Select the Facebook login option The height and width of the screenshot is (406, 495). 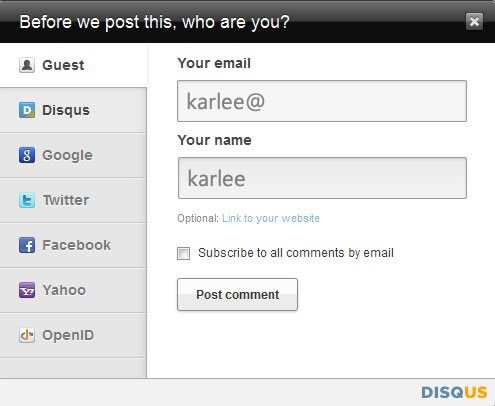coord(73,245)
